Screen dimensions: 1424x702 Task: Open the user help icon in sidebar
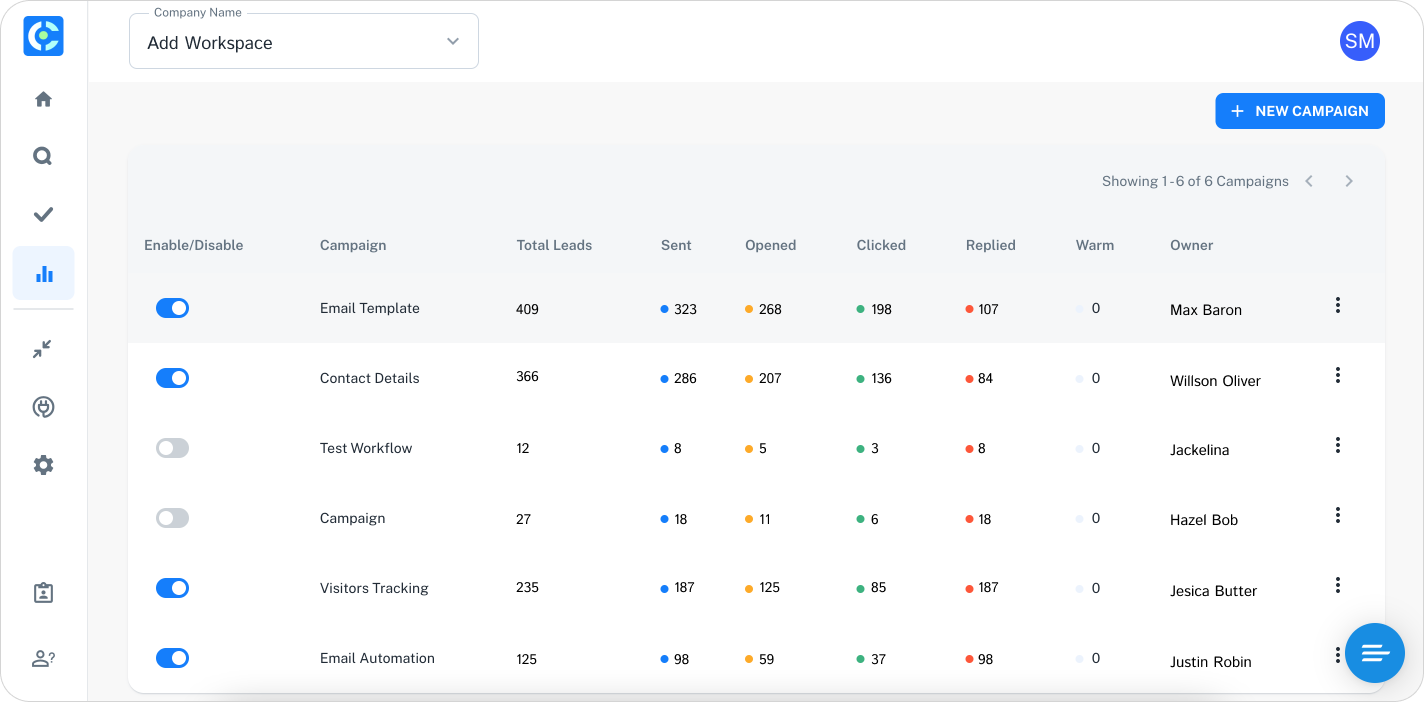(x=43, y=659)
